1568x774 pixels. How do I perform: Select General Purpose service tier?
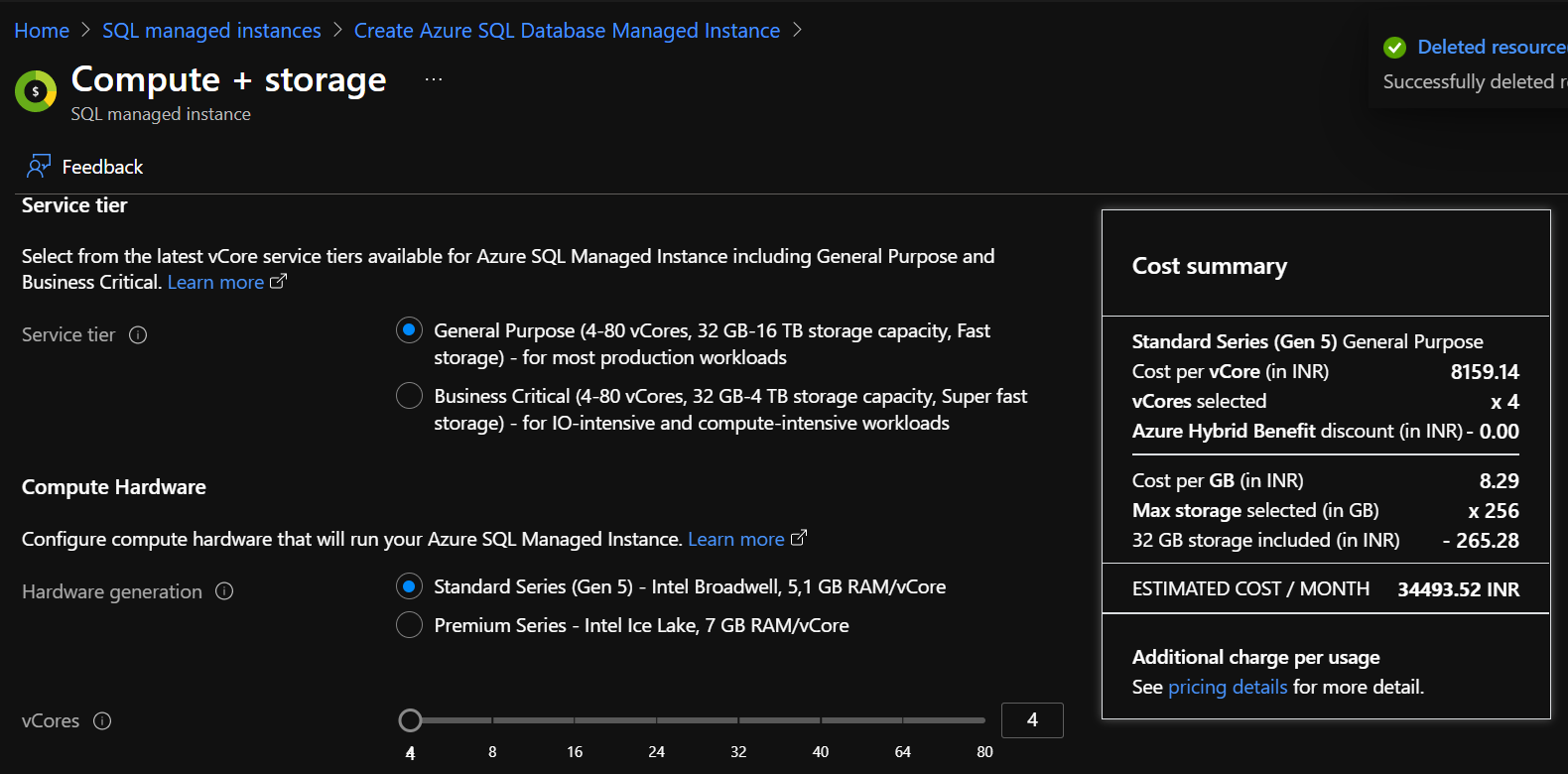409,330
